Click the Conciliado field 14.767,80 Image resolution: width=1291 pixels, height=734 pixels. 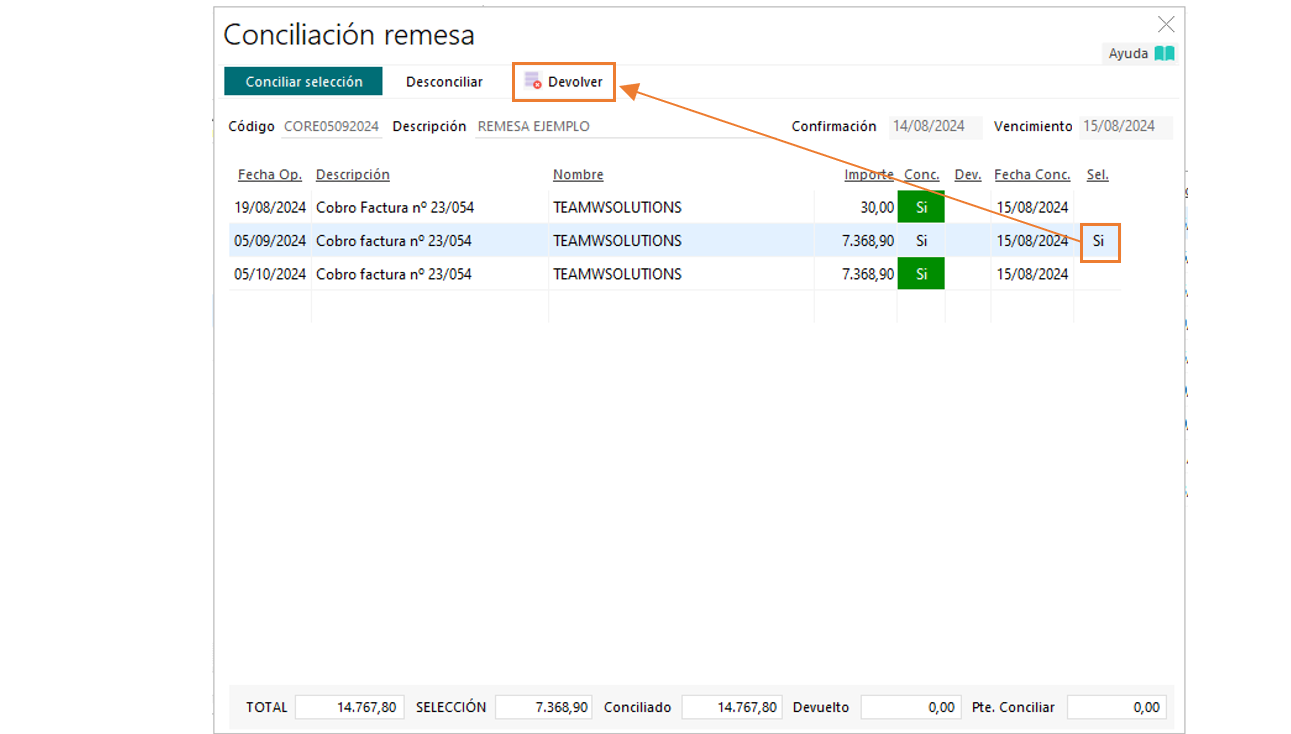[732, 707]
